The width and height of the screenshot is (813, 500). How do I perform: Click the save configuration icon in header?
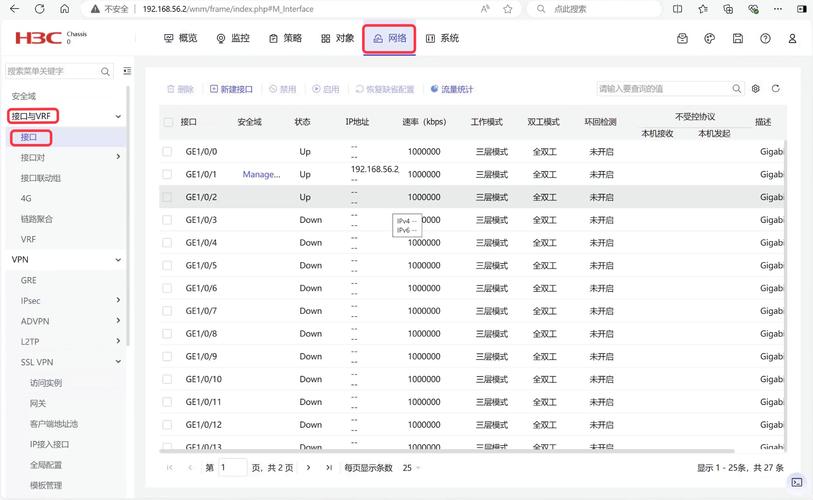738,38
